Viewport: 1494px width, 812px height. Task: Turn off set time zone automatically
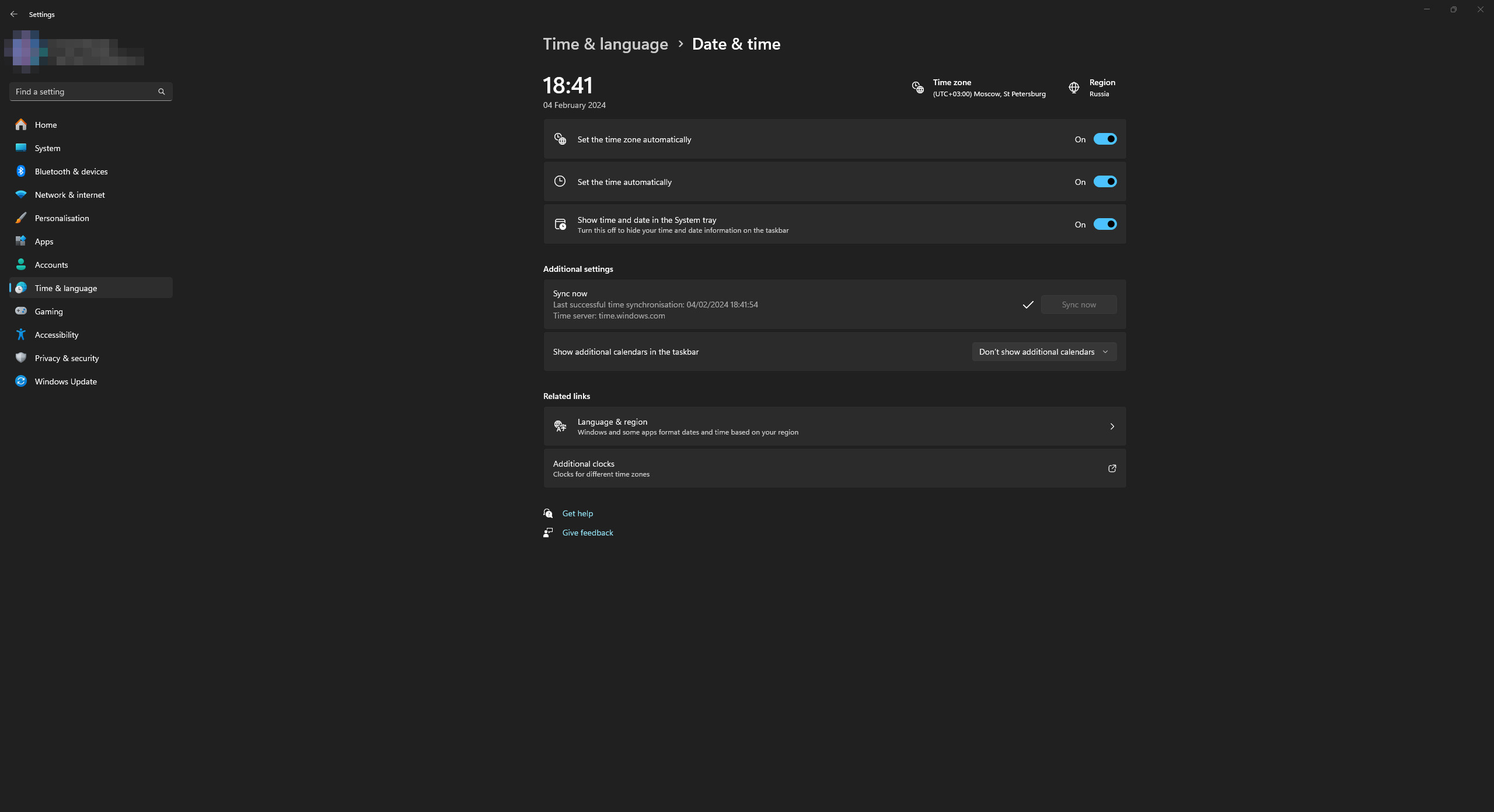pyautogui.click(x=1105, y=139)
